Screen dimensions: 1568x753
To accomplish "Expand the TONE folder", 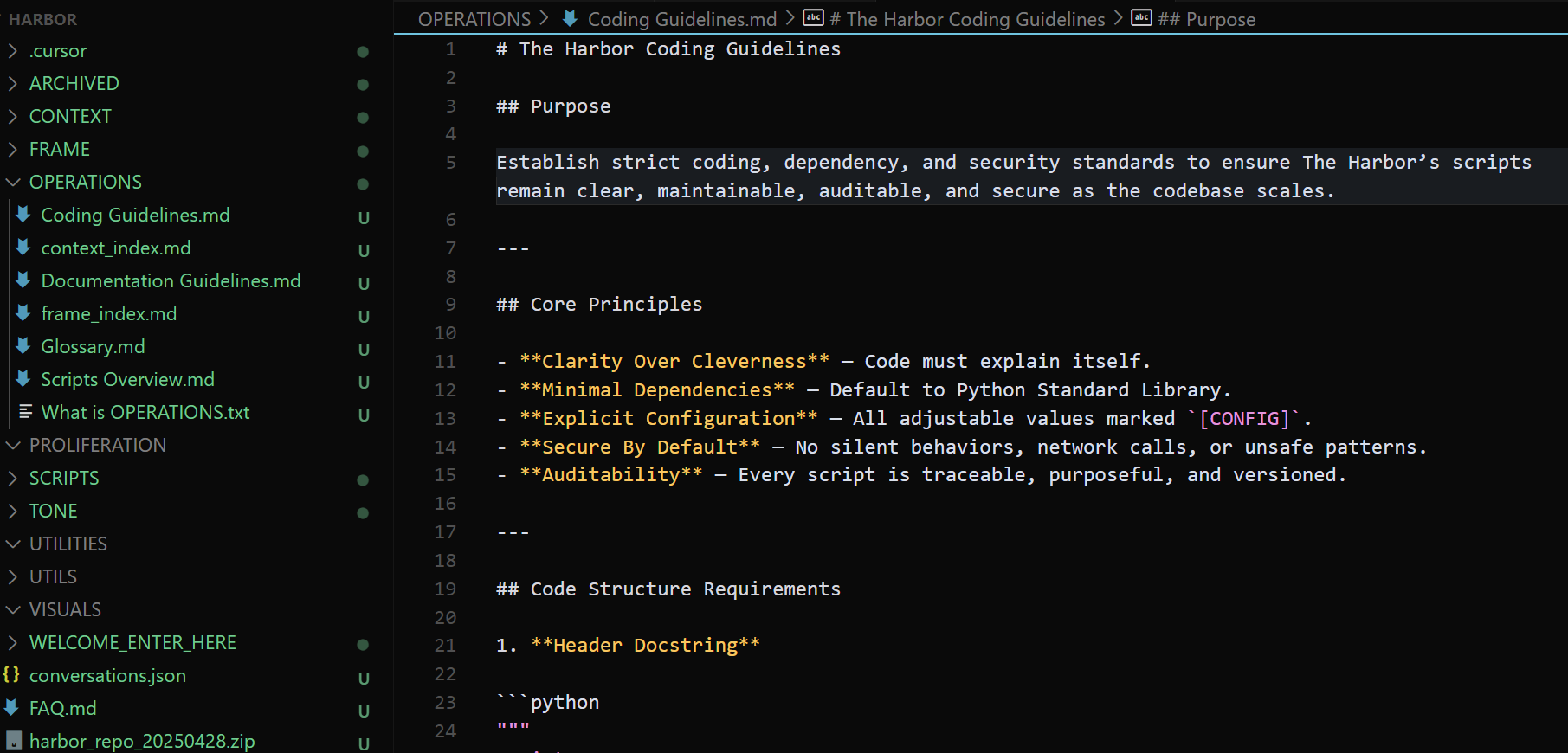I will (x=13, y=512).
